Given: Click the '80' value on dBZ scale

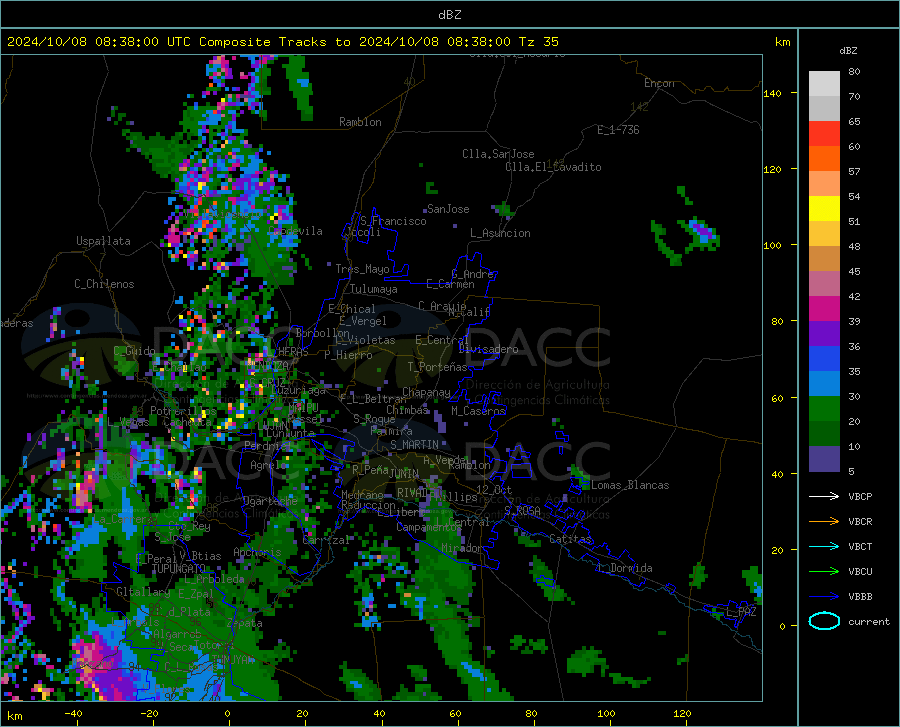Looking at the screenshot, I should pyautogui.click(x=854, y=72).
